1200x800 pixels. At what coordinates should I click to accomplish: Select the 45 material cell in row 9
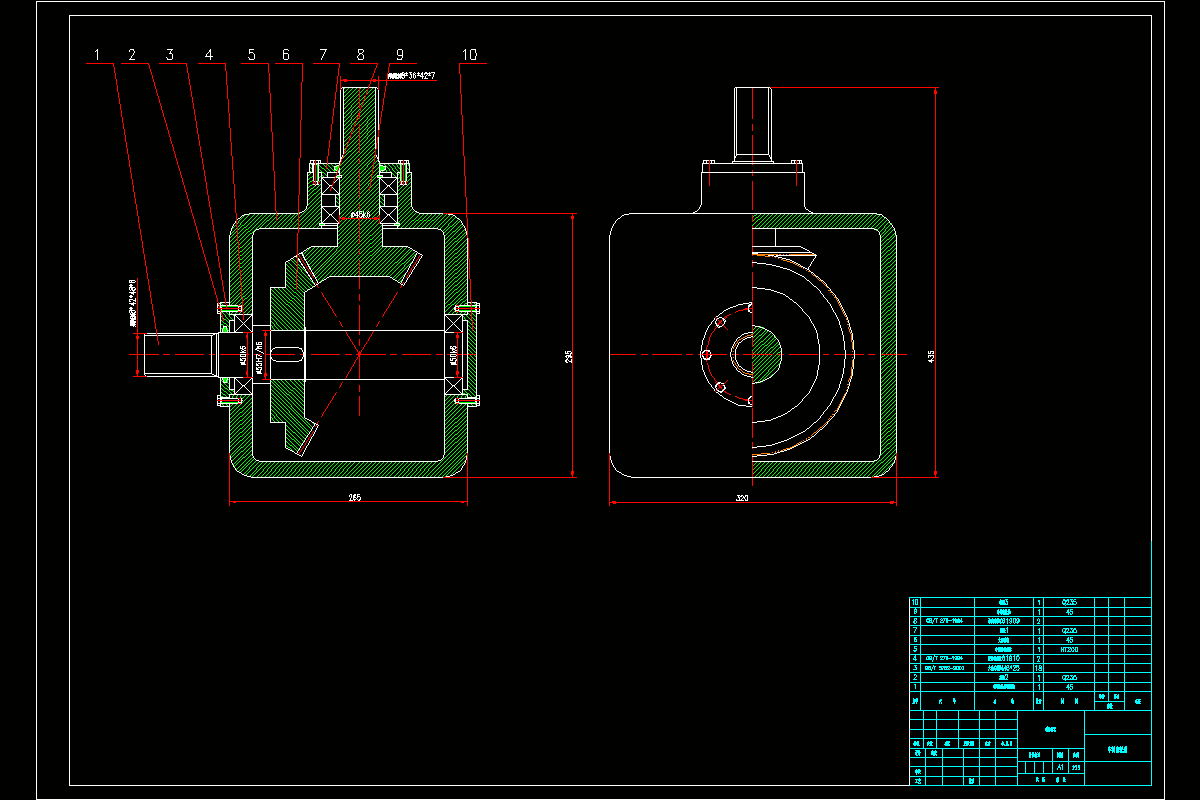tap(1069, 612)
